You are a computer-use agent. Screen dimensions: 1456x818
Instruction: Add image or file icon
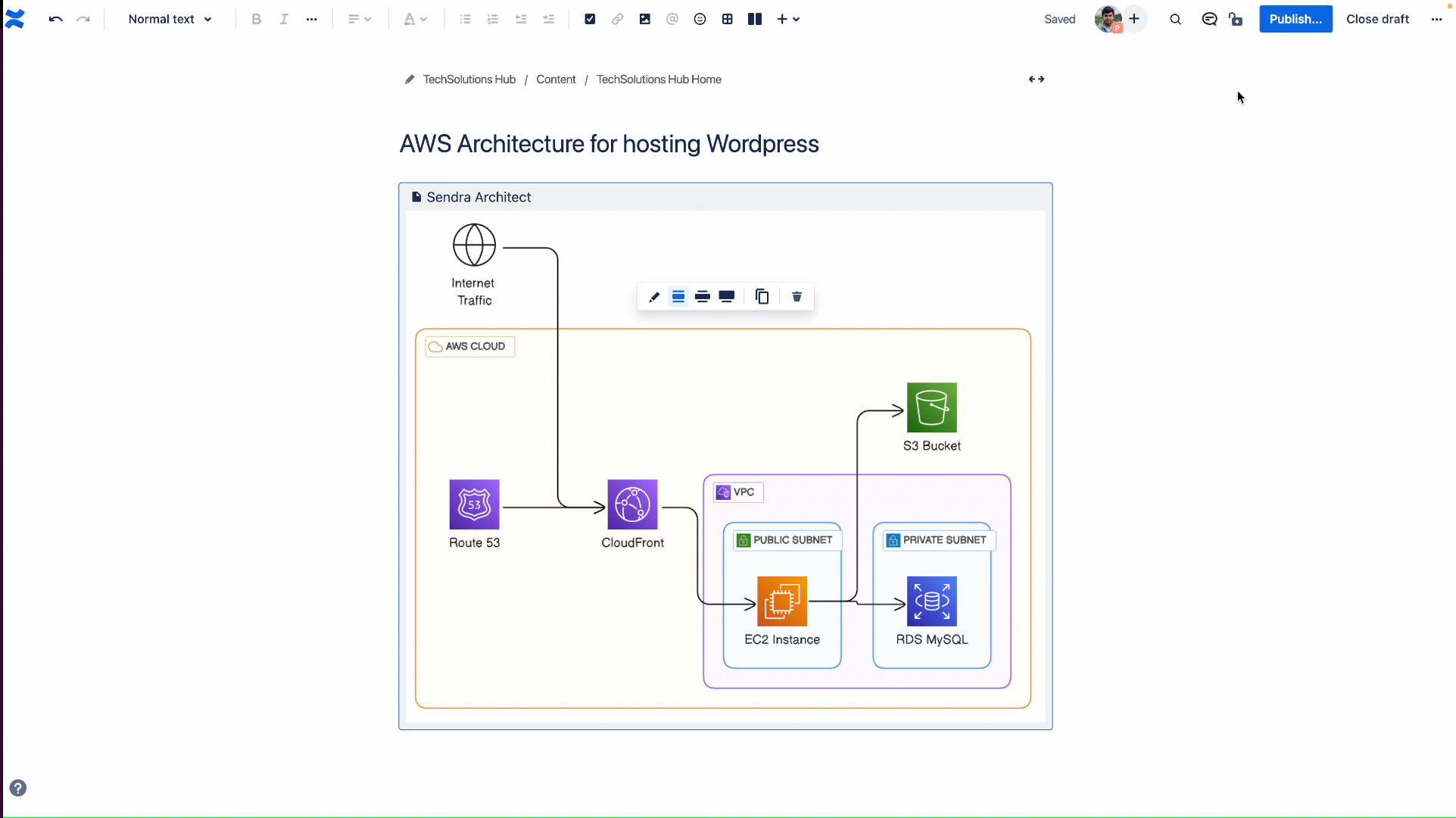(644, 19)
